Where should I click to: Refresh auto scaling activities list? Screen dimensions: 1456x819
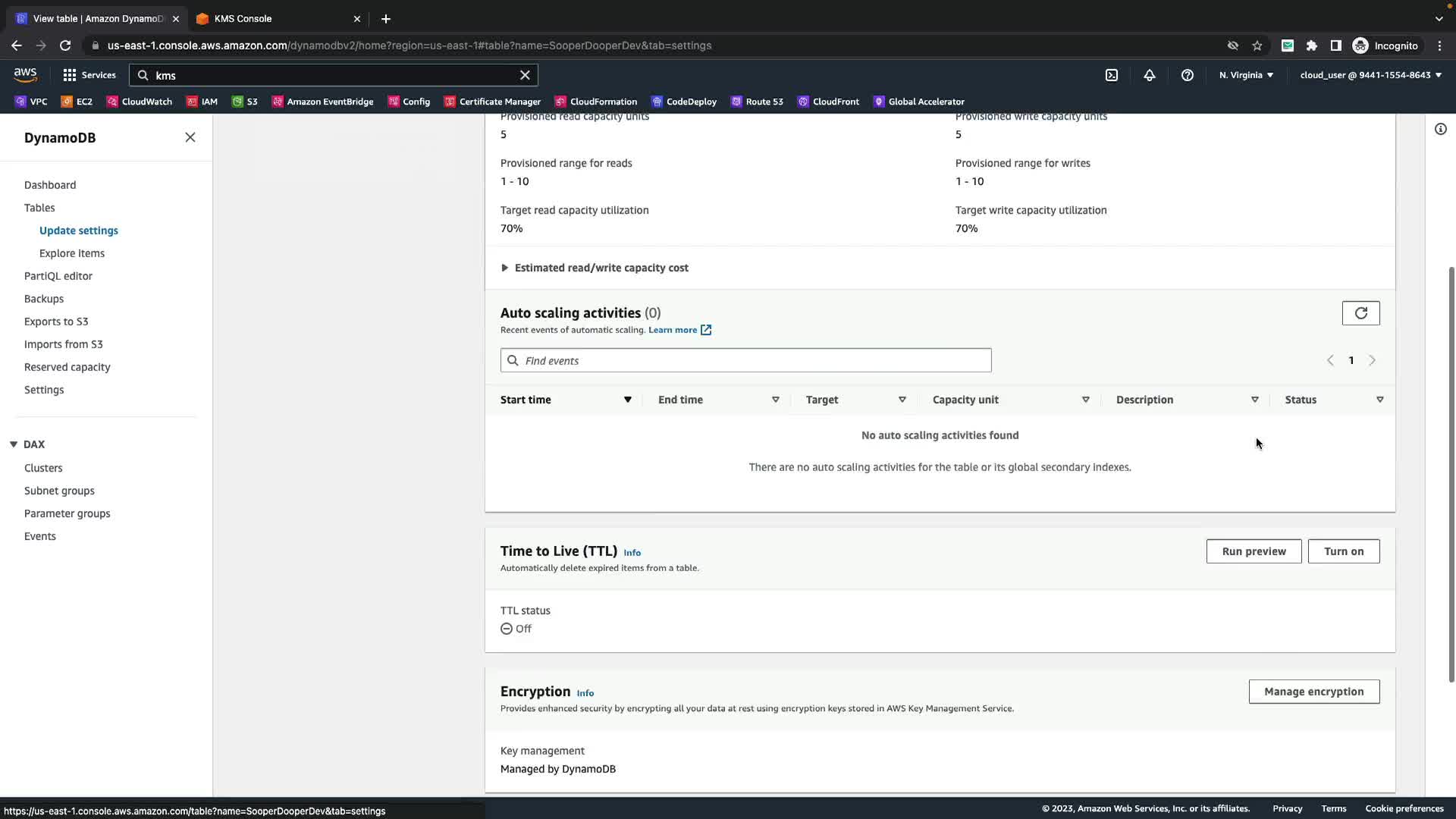(x=1360, y=313)
